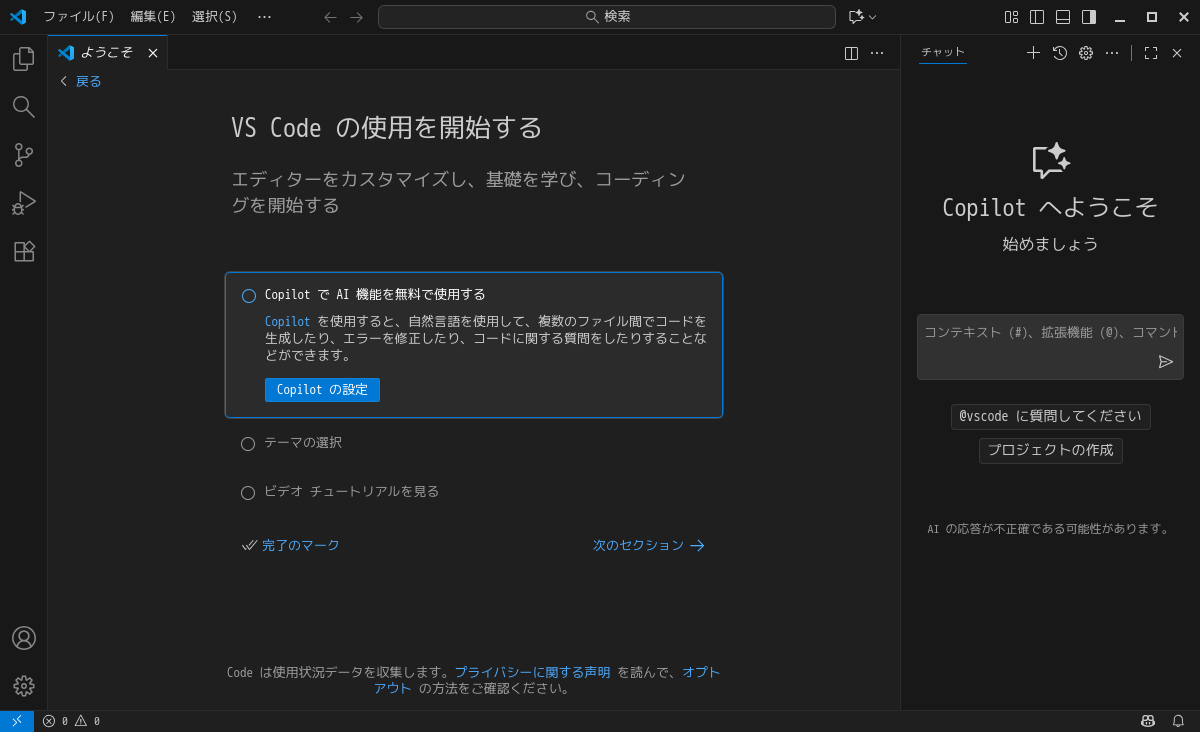Open the ファイル(F) menu
The width and height of the screenshot is (1200, 732).
[x=79, y=17]
